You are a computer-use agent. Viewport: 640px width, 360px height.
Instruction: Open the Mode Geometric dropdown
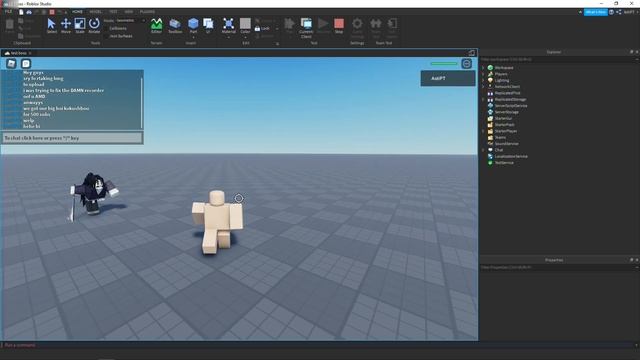tap(130, 20)
